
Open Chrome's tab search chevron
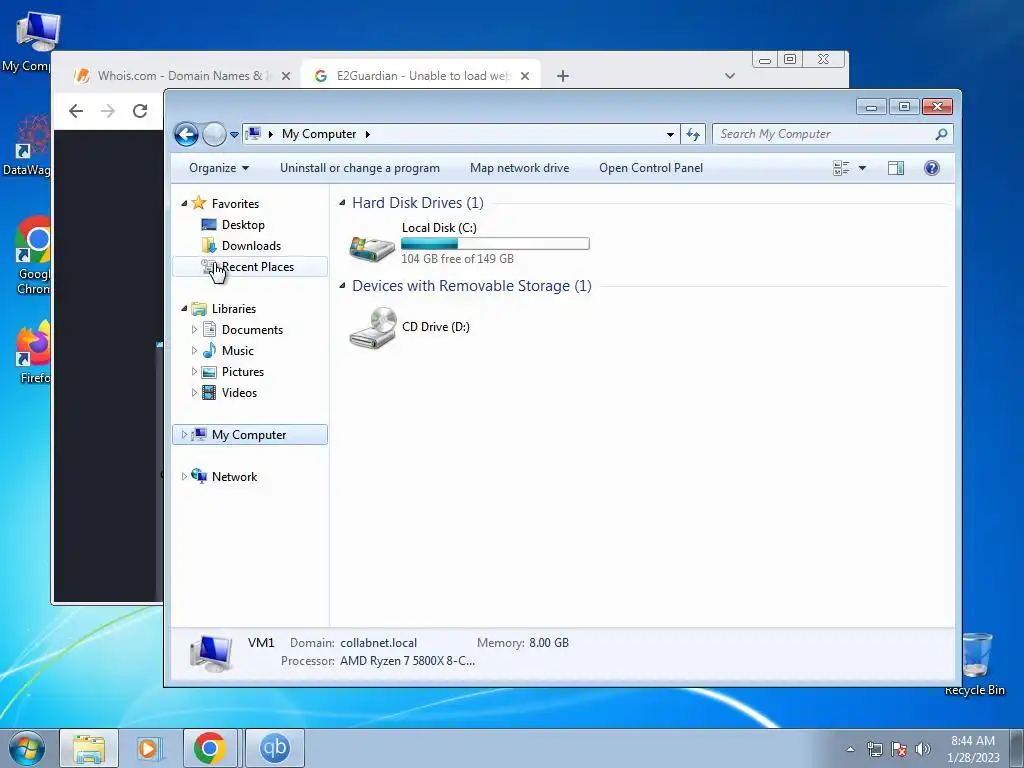(730, 76)
